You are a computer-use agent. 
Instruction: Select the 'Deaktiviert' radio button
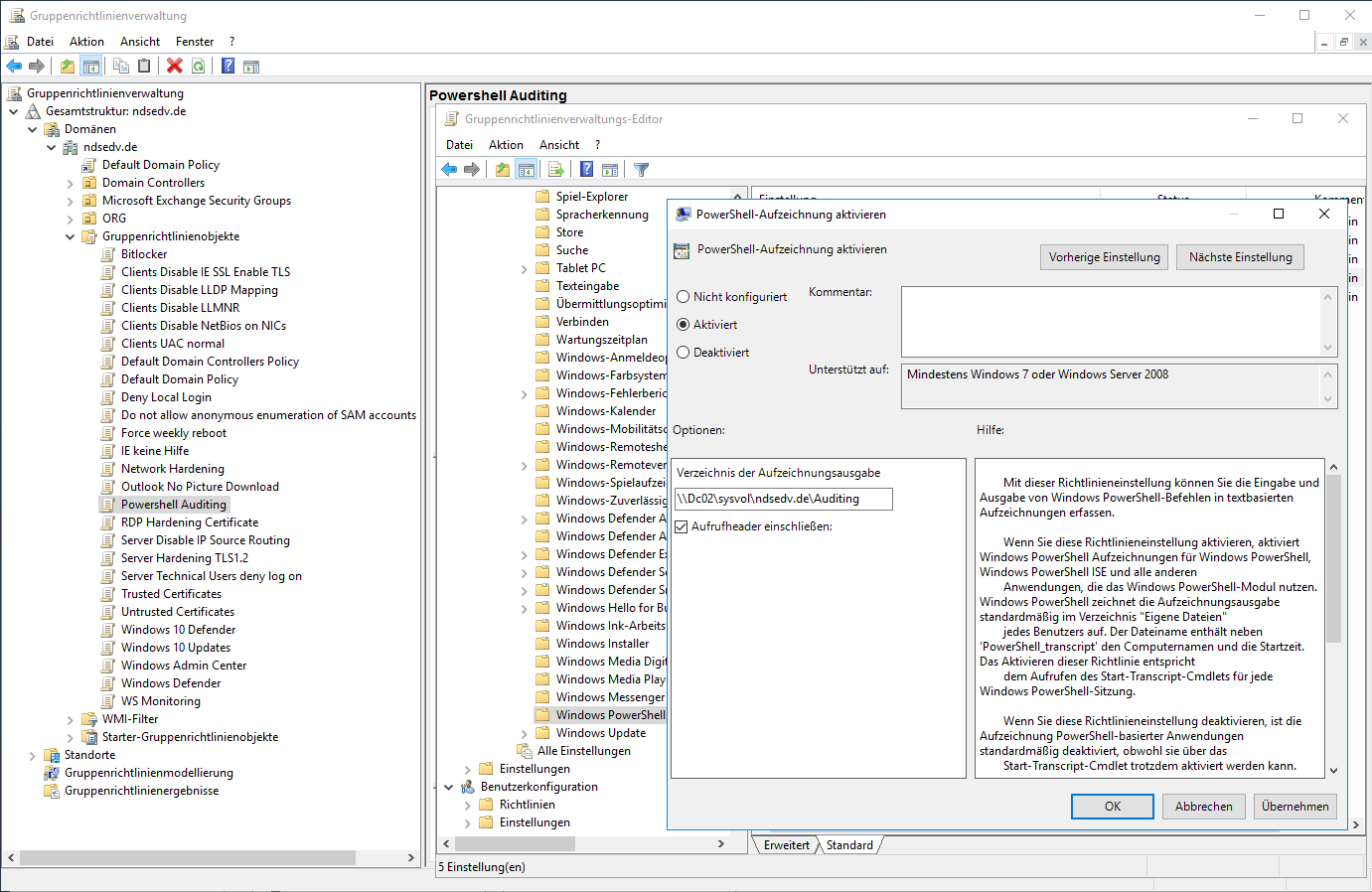click(684, 353)
